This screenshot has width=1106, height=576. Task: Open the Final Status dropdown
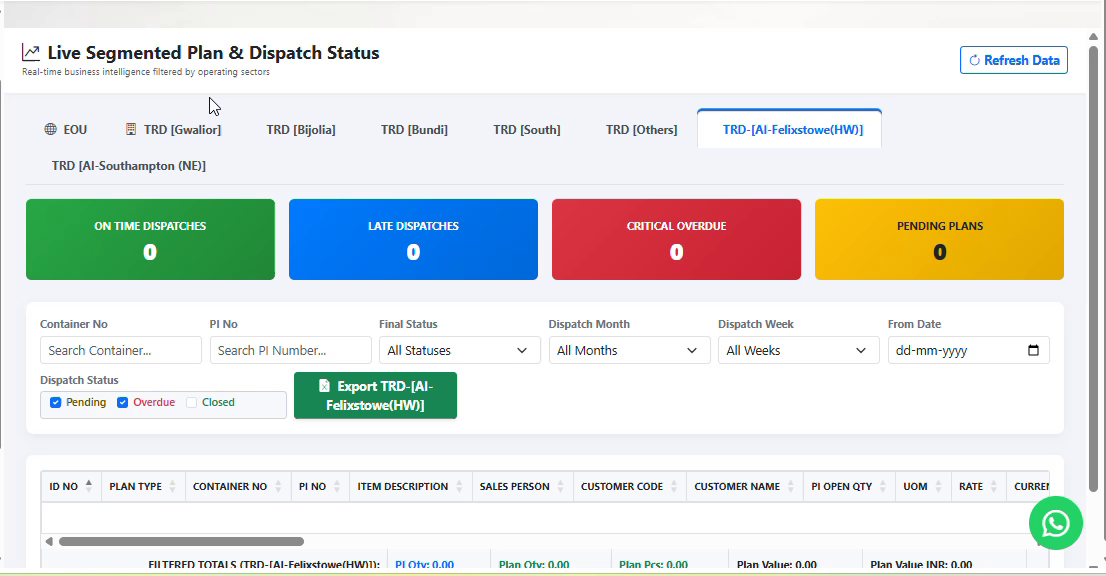pyautogui.click(x=459, y=350)
